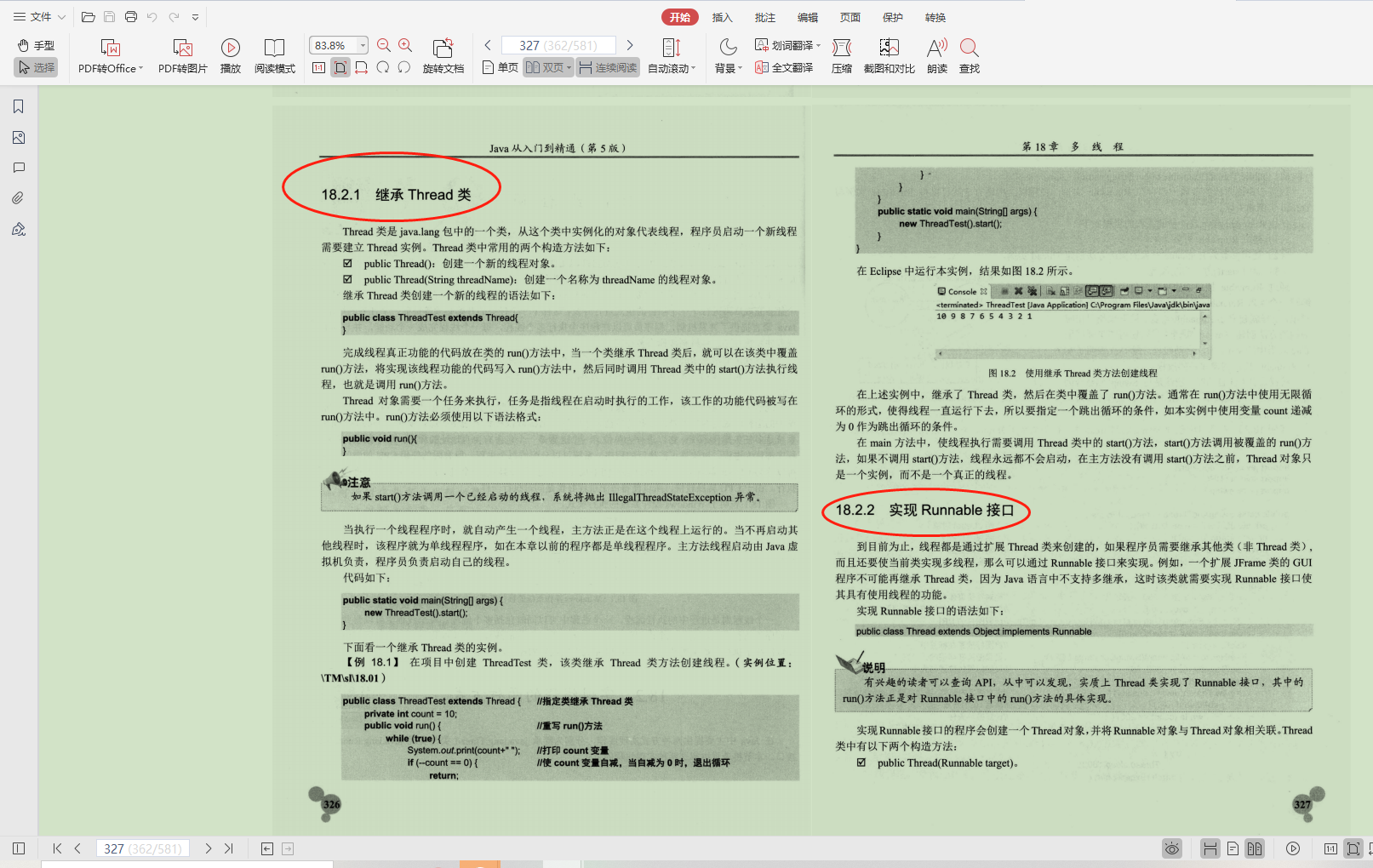The height and width of the screenshot is (868, 1373).
Task: Select single page layout in status bar
Action: [x=1233, y=848]
